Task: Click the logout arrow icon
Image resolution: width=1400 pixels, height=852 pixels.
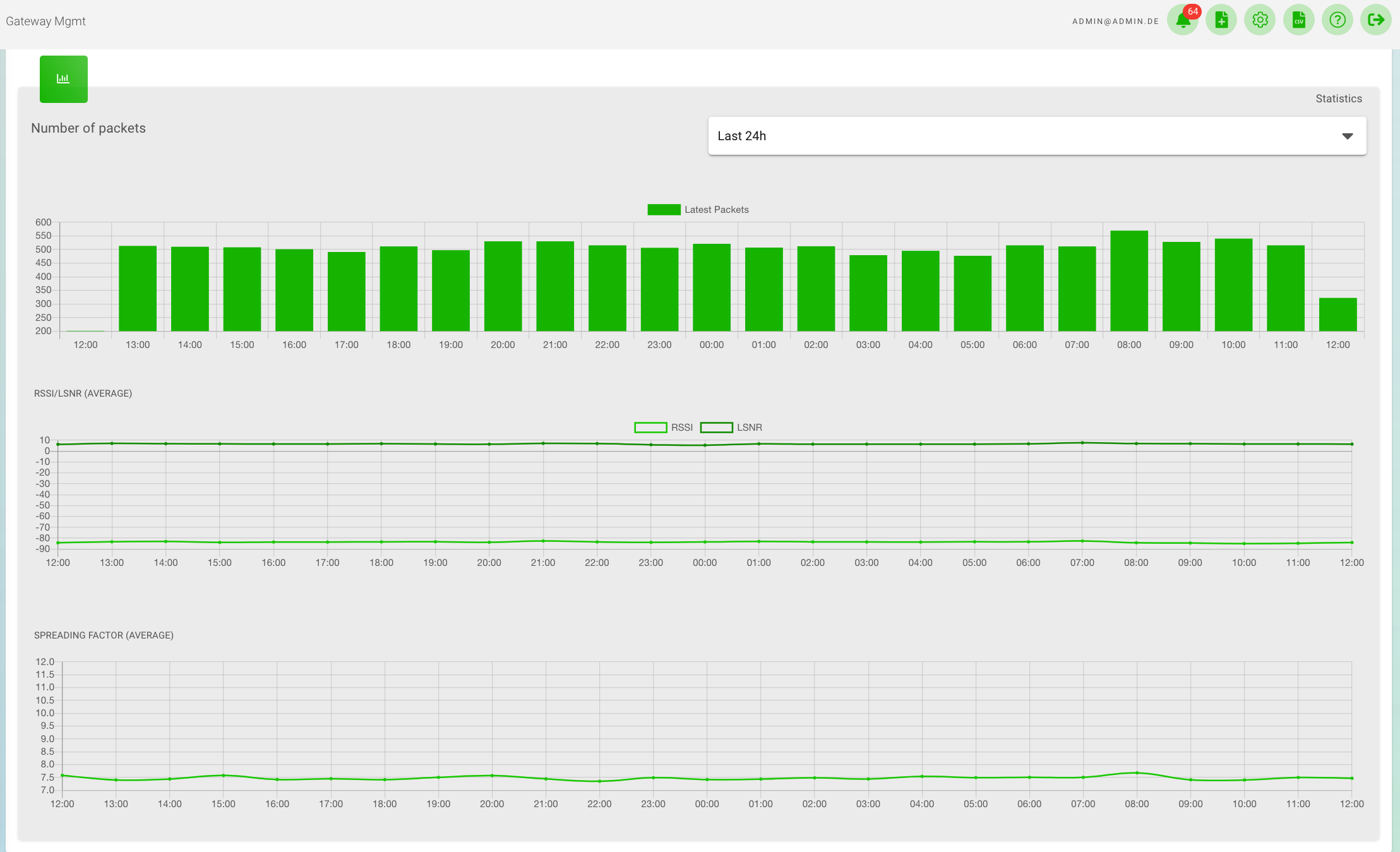Action: pos(1375,20)
